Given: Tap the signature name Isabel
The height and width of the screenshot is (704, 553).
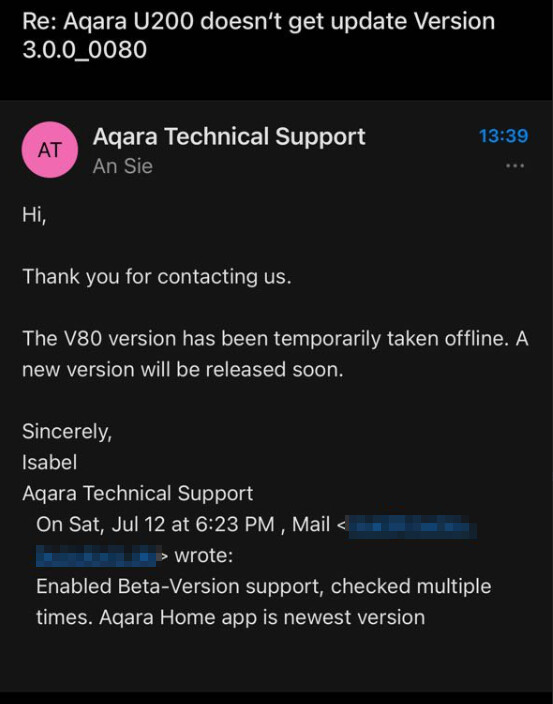Looking at the screenshot, I should point(49,462).
